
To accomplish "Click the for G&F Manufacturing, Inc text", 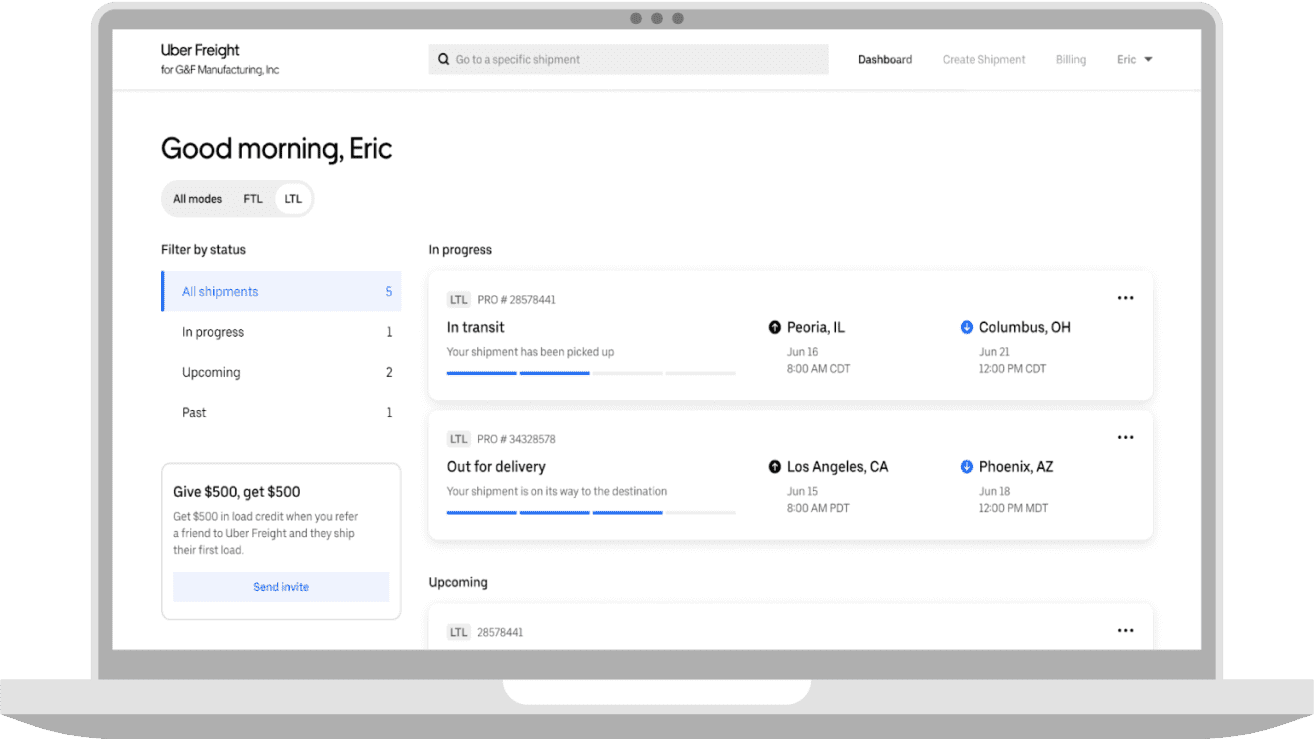I will 220,70.
